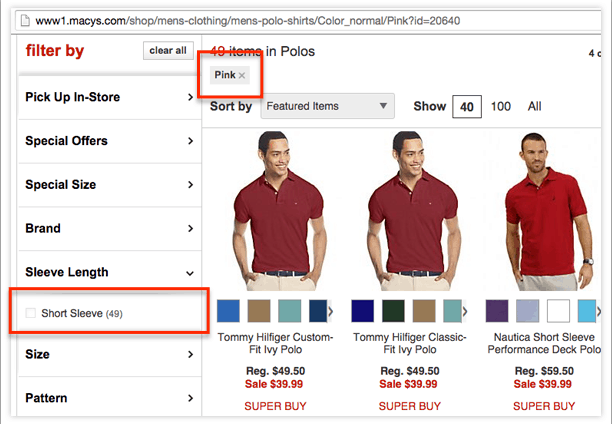Open Tommy Hilfiger Classic-Fit Ivy Polo image

pyautogui.click(x=412, y=211)
